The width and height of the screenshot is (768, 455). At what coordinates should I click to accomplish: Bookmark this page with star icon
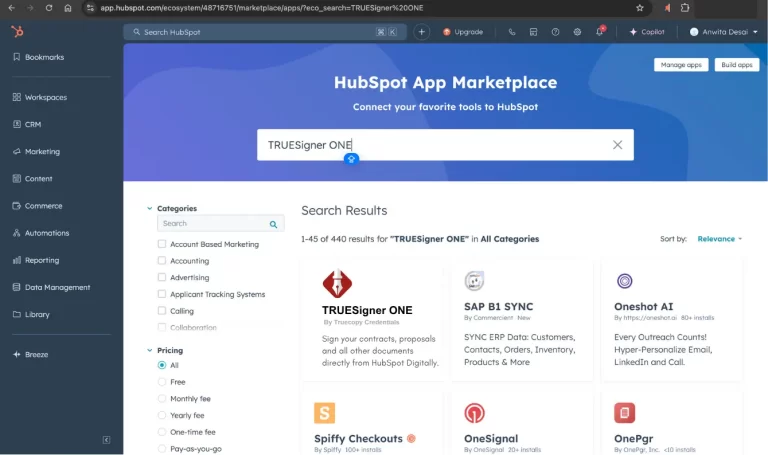(x=640, y=8)
